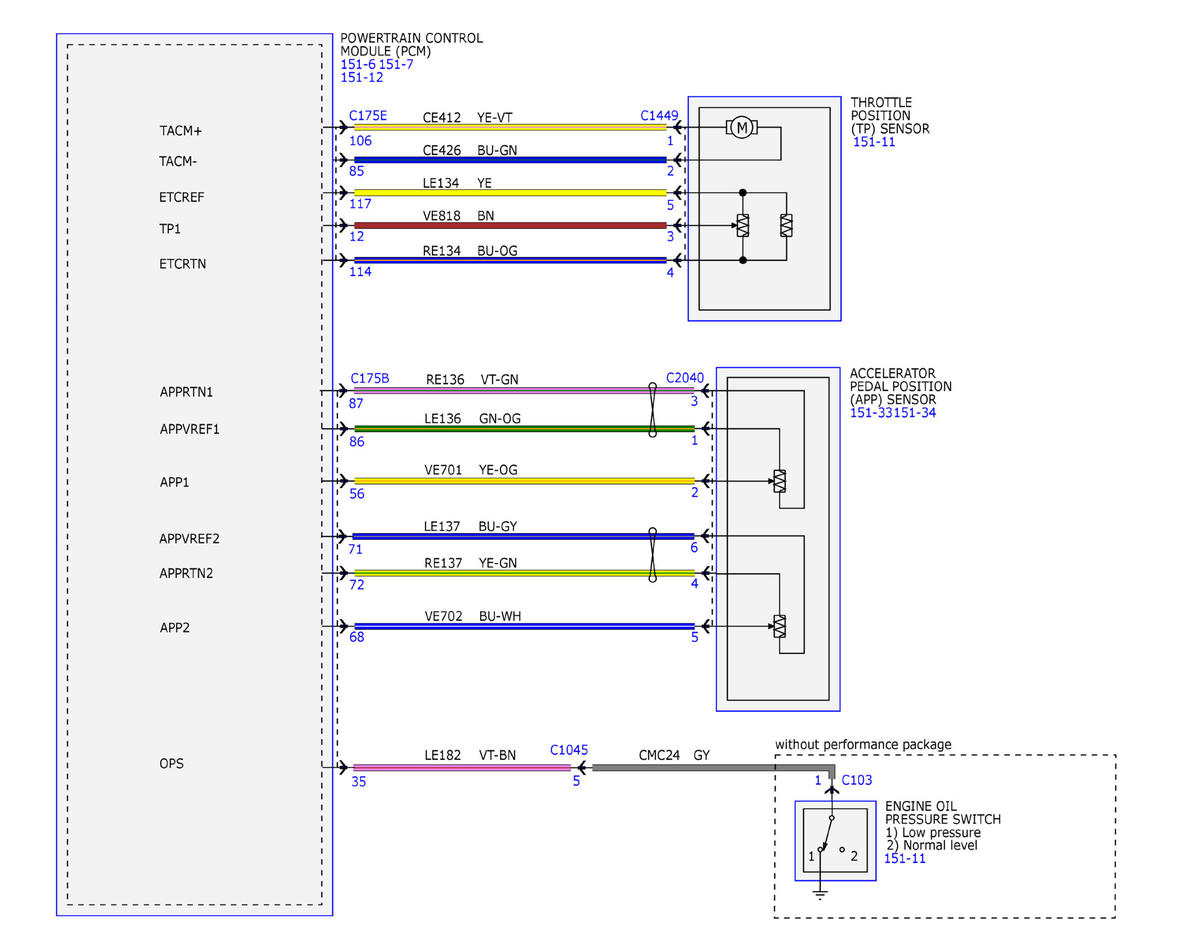Open 151-11 link under Throttle Position Sensor
The height and width of the screenshot is (927, 1200).
tap(874, 142)
